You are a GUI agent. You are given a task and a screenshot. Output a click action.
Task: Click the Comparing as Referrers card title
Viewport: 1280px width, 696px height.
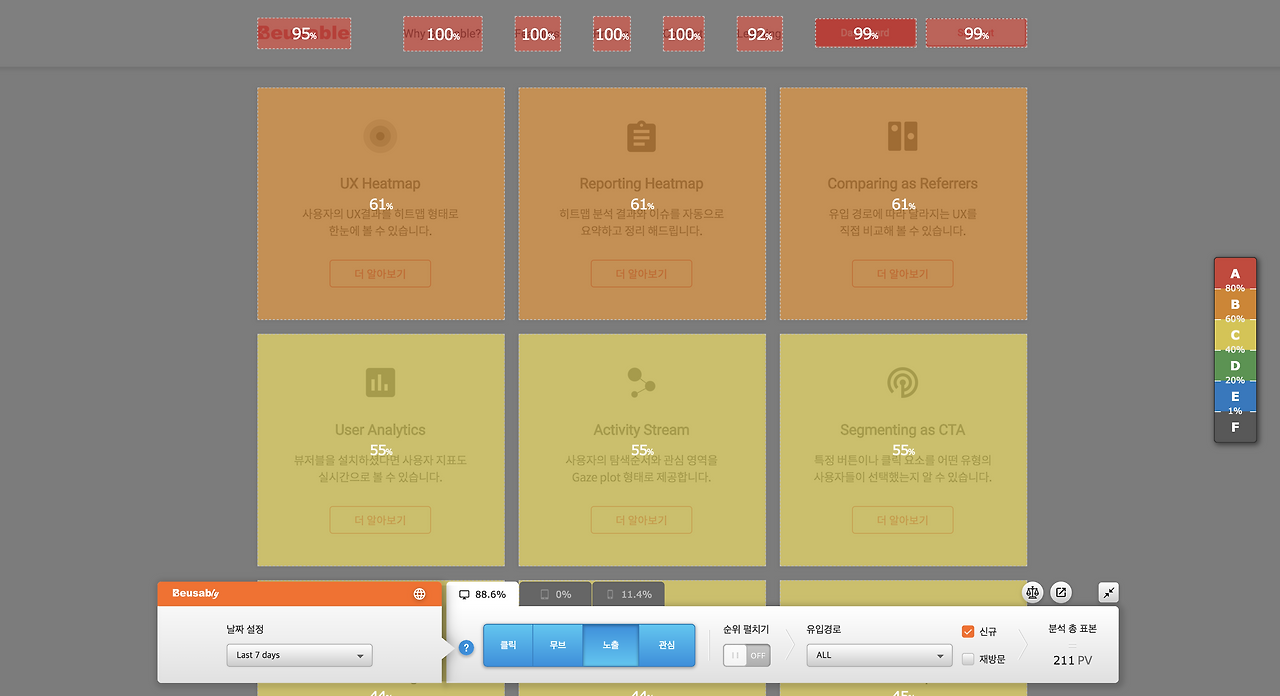[x=902, y=184]
